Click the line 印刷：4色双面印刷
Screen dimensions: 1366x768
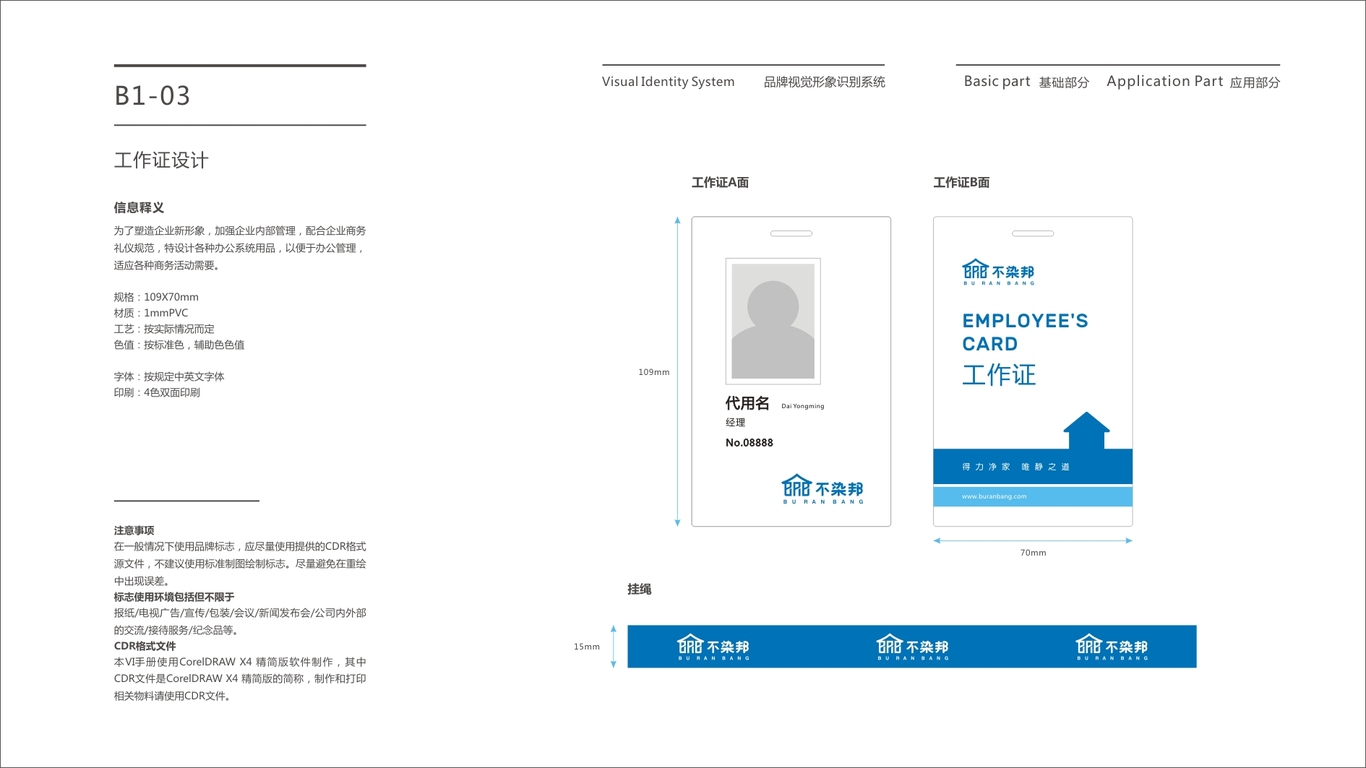pos(157,393)
